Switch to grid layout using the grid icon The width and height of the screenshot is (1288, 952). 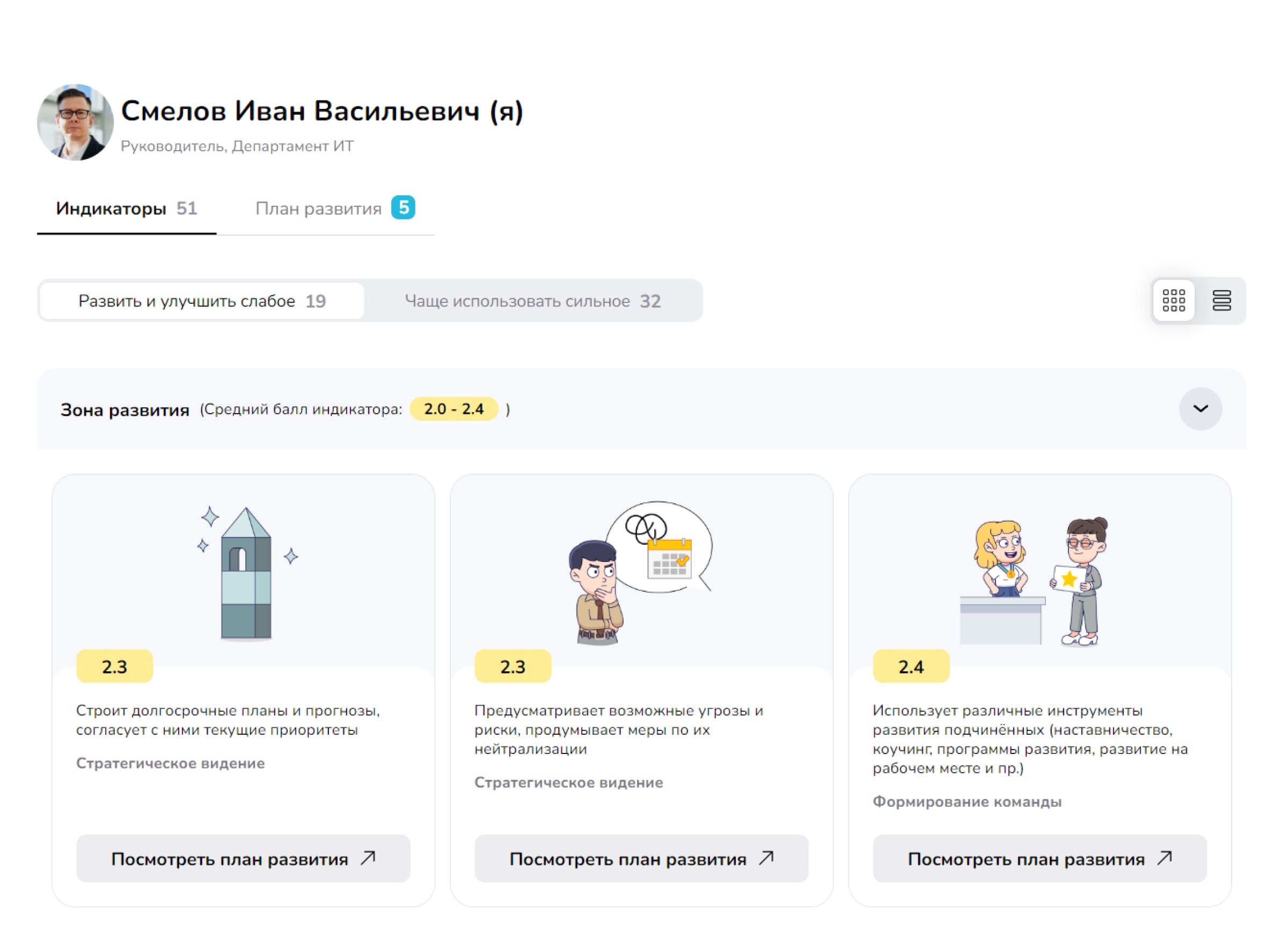(x=1173, y=300)
